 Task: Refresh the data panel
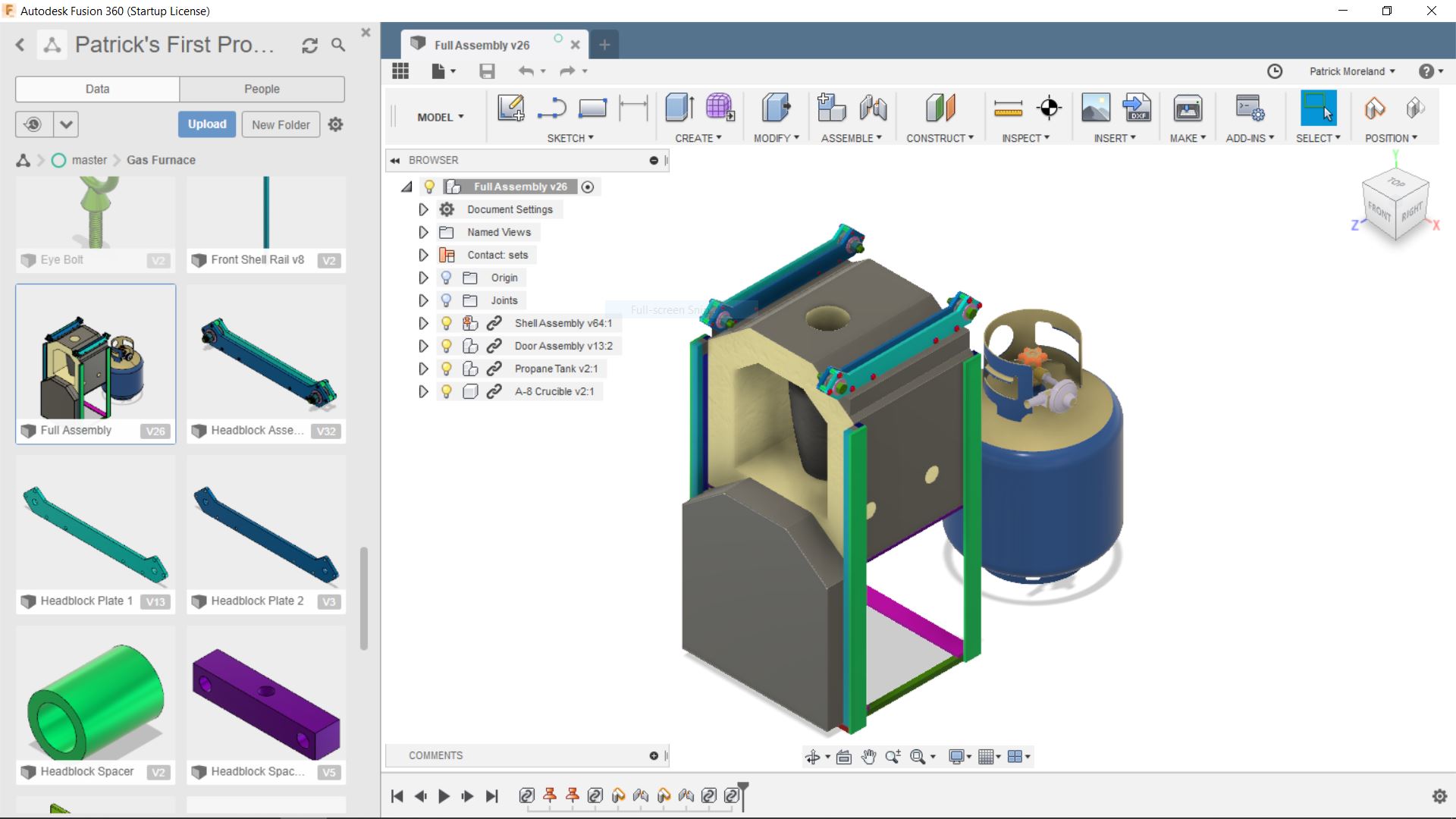pos(309,45)
